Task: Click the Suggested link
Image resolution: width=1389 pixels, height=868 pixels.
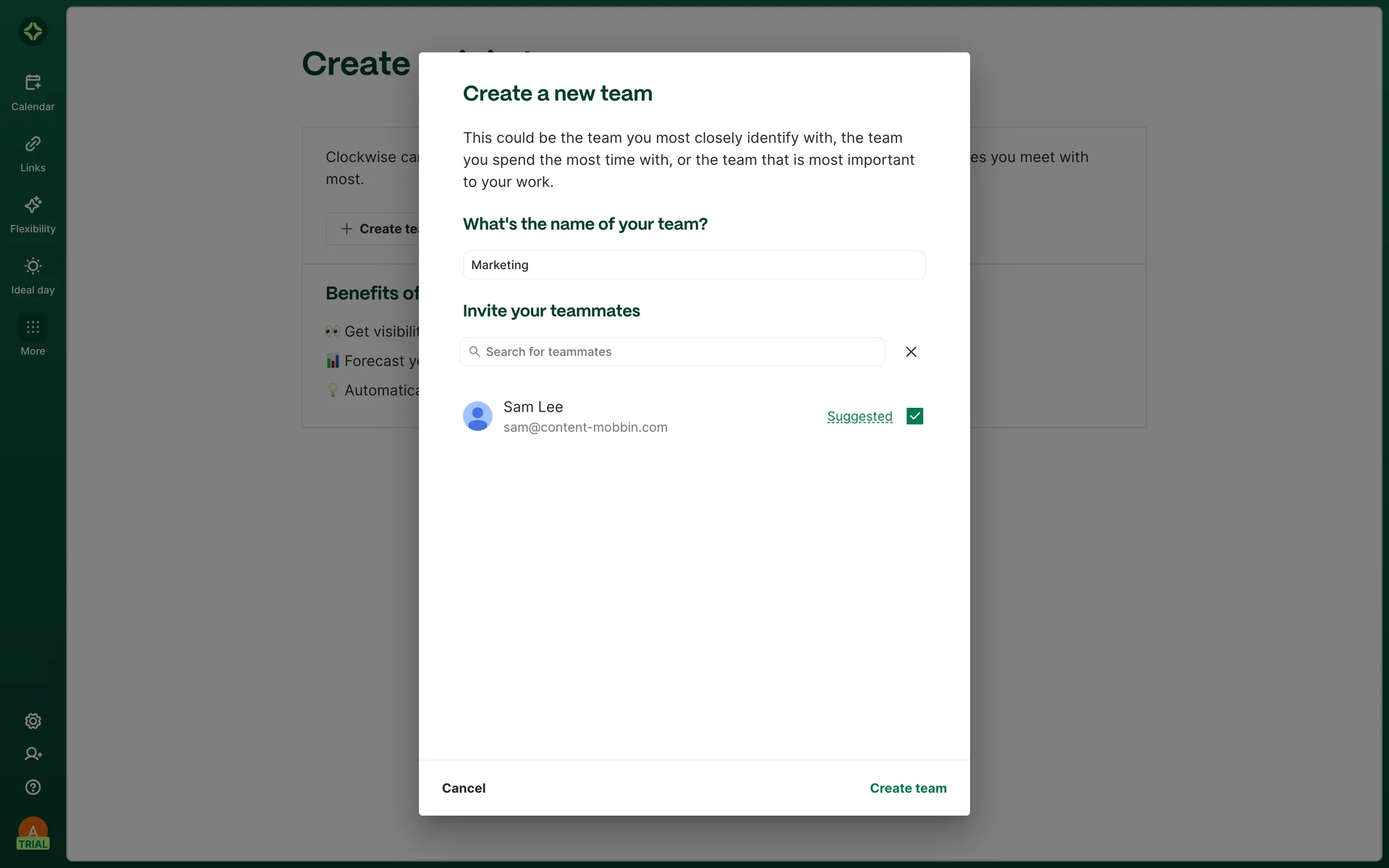Action: tap(859, 416)
